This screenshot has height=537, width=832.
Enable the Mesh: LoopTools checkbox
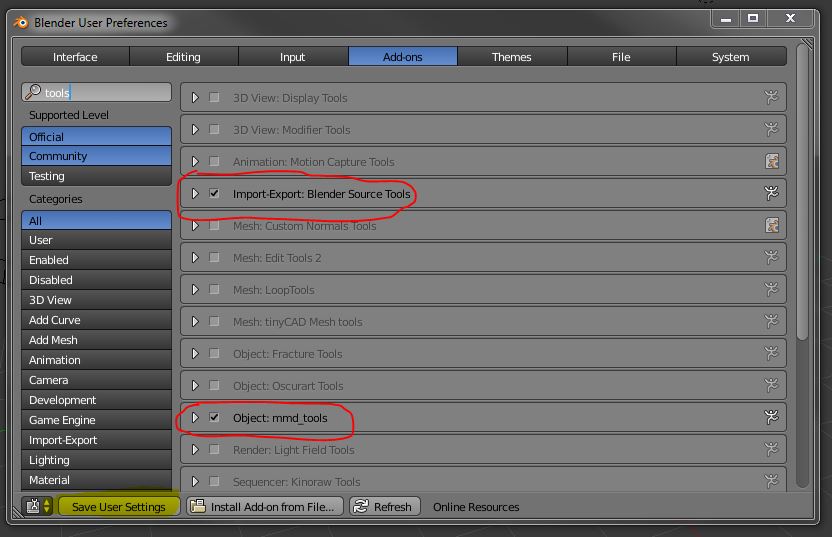[214, 289]
